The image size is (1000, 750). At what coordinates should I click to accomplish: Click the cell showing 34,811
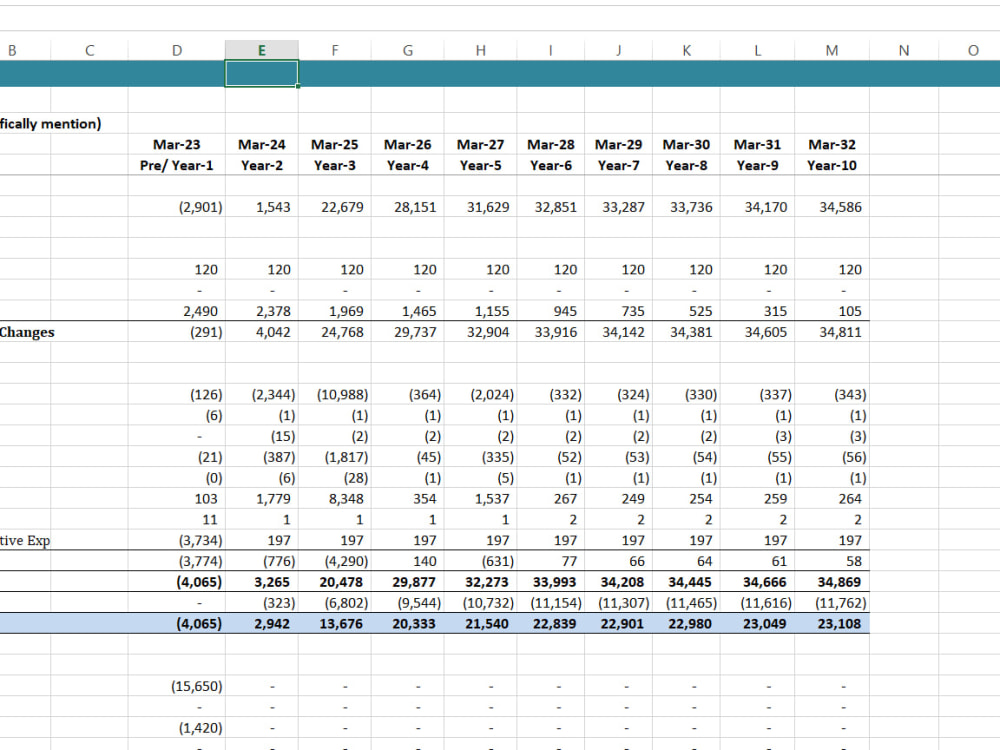pos(832,332)
